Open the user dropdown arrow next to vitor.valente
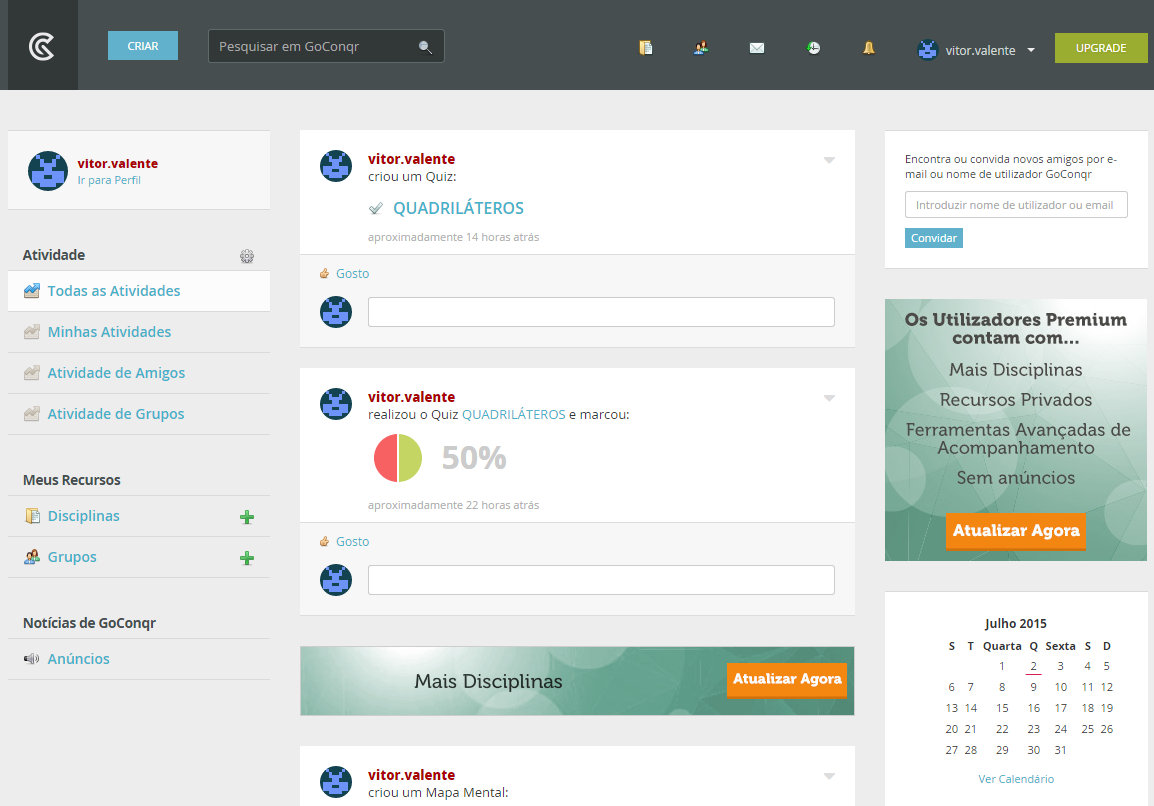This screenshot has height=806, width=1154. [1031, 50]
